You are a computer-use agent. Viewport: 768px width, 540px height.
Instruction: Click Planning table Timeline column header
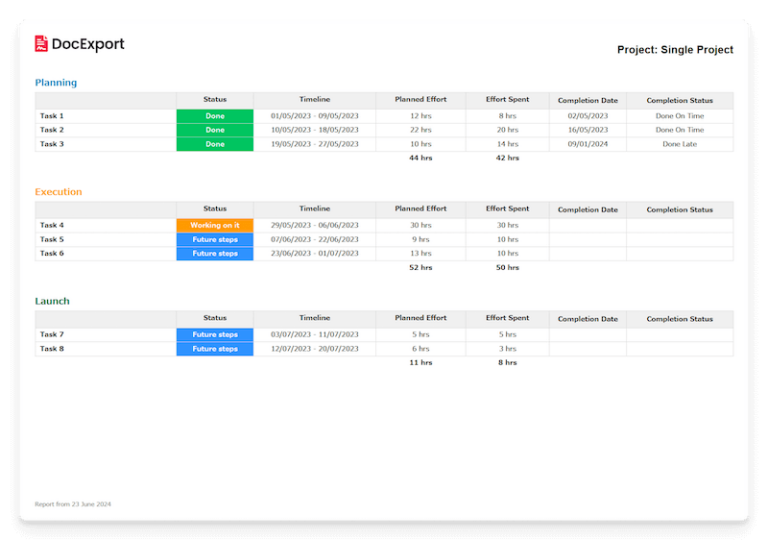pos(314,99)
